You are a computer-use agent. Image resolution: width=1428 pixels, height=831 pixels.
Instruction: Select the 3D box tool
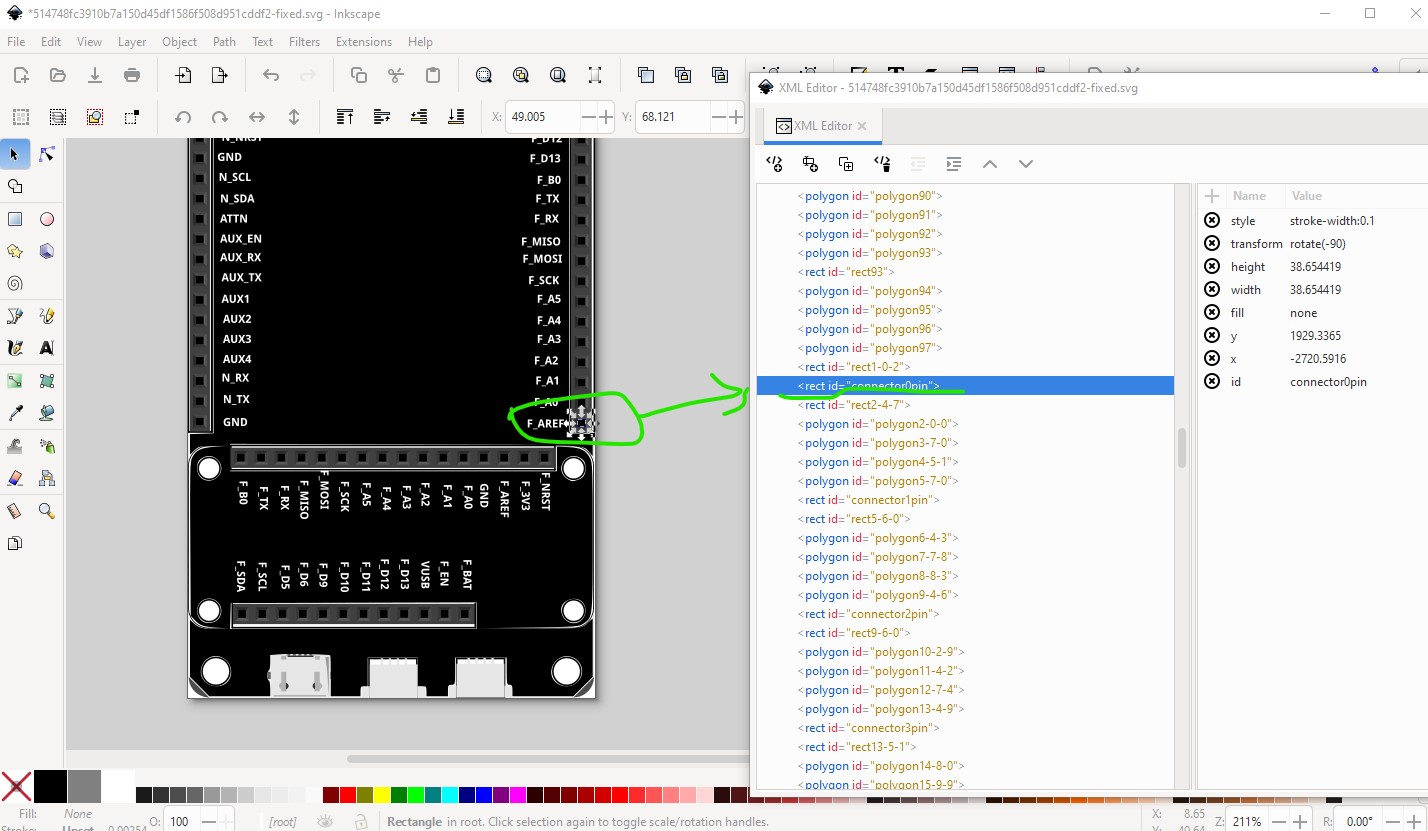[46, 251]
